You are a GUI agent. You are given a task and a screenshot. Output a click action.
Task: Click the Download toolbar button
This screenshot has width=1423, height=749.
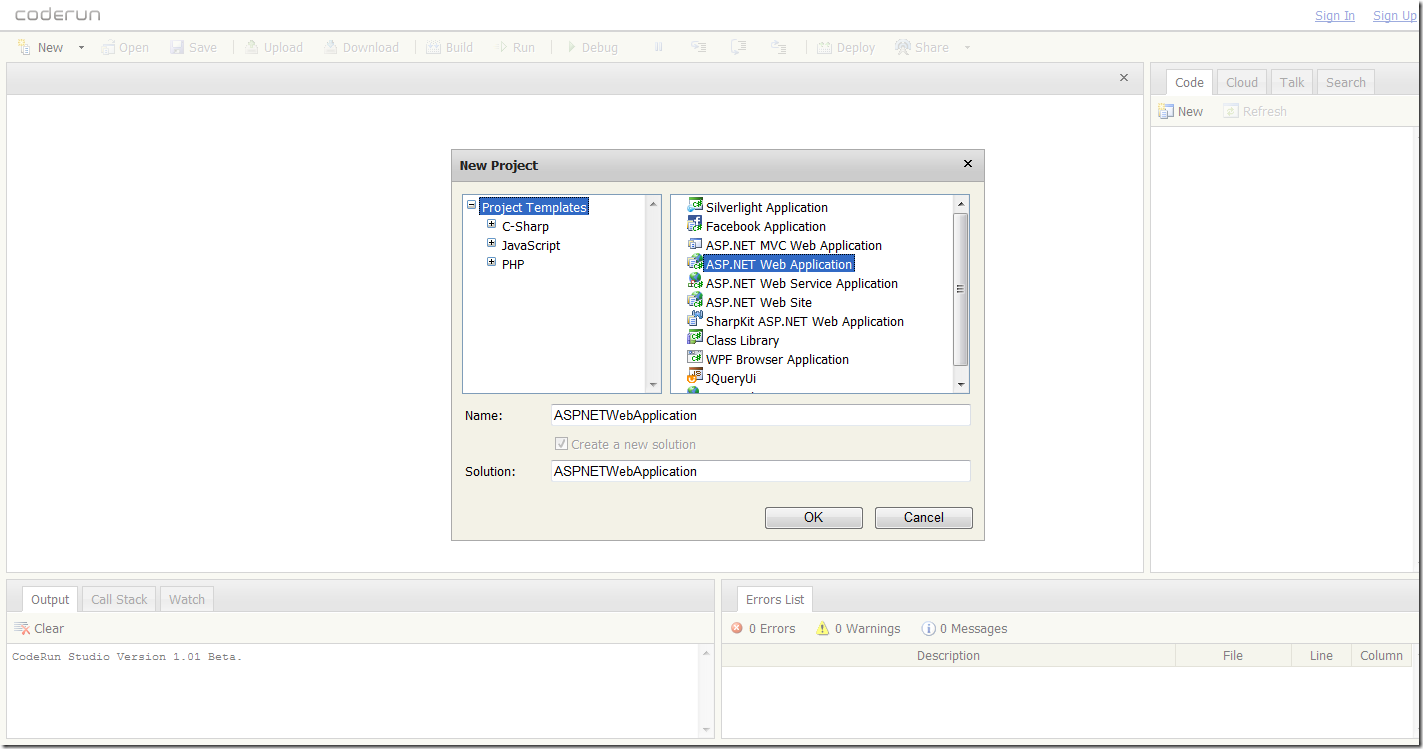click(x=361, y=47)
